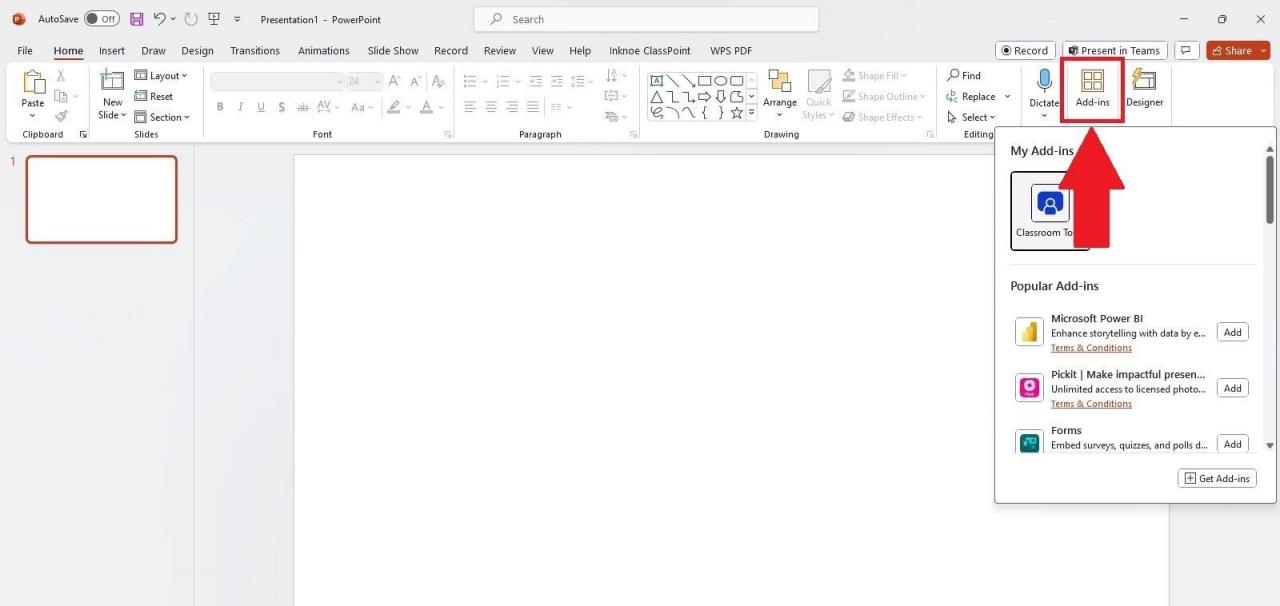Click the Increase Font Size icon

click(x=393, y=80)
